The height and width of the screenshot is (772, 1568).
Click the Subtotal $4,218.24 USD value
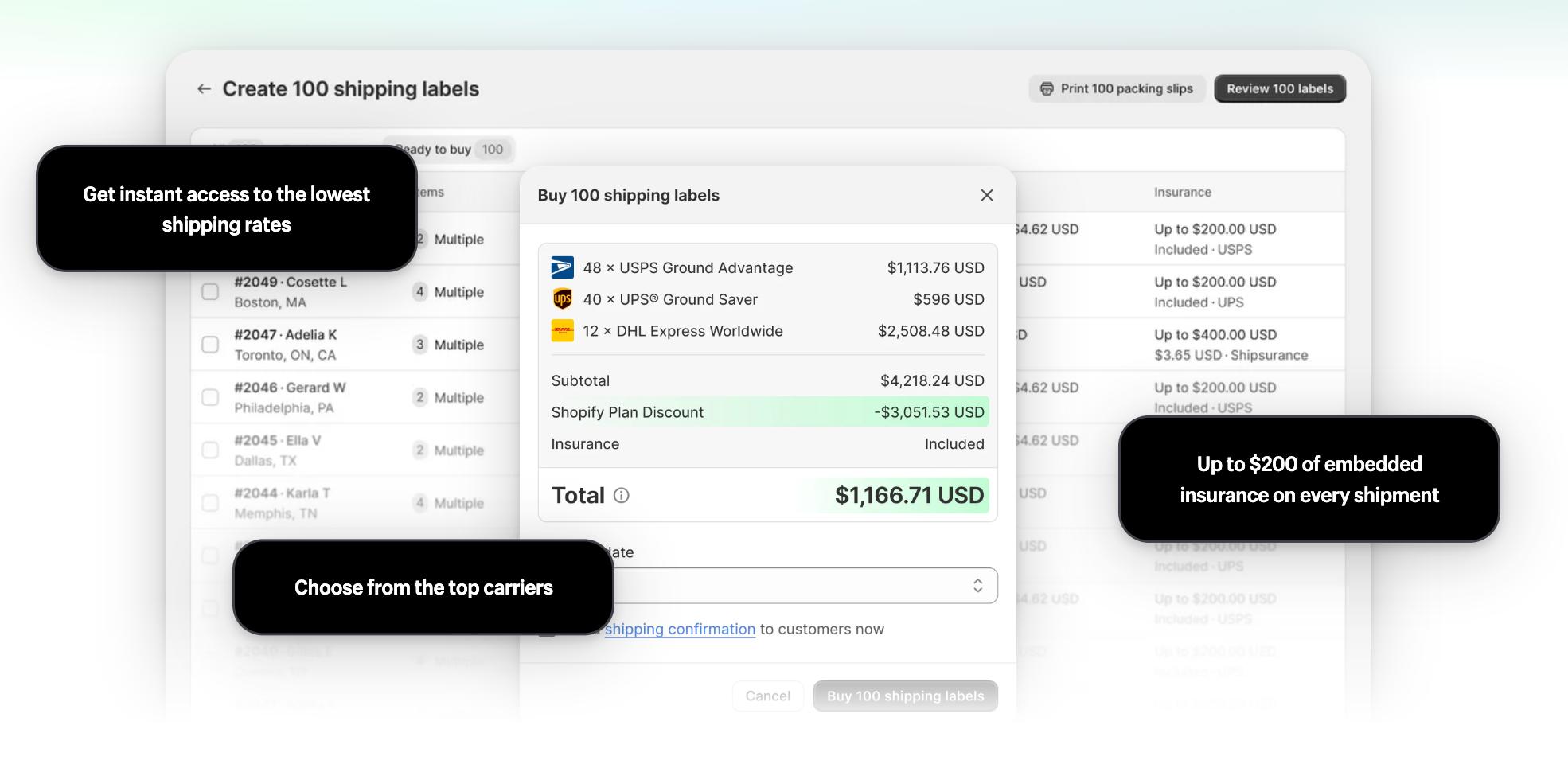(x=932, y=380)
